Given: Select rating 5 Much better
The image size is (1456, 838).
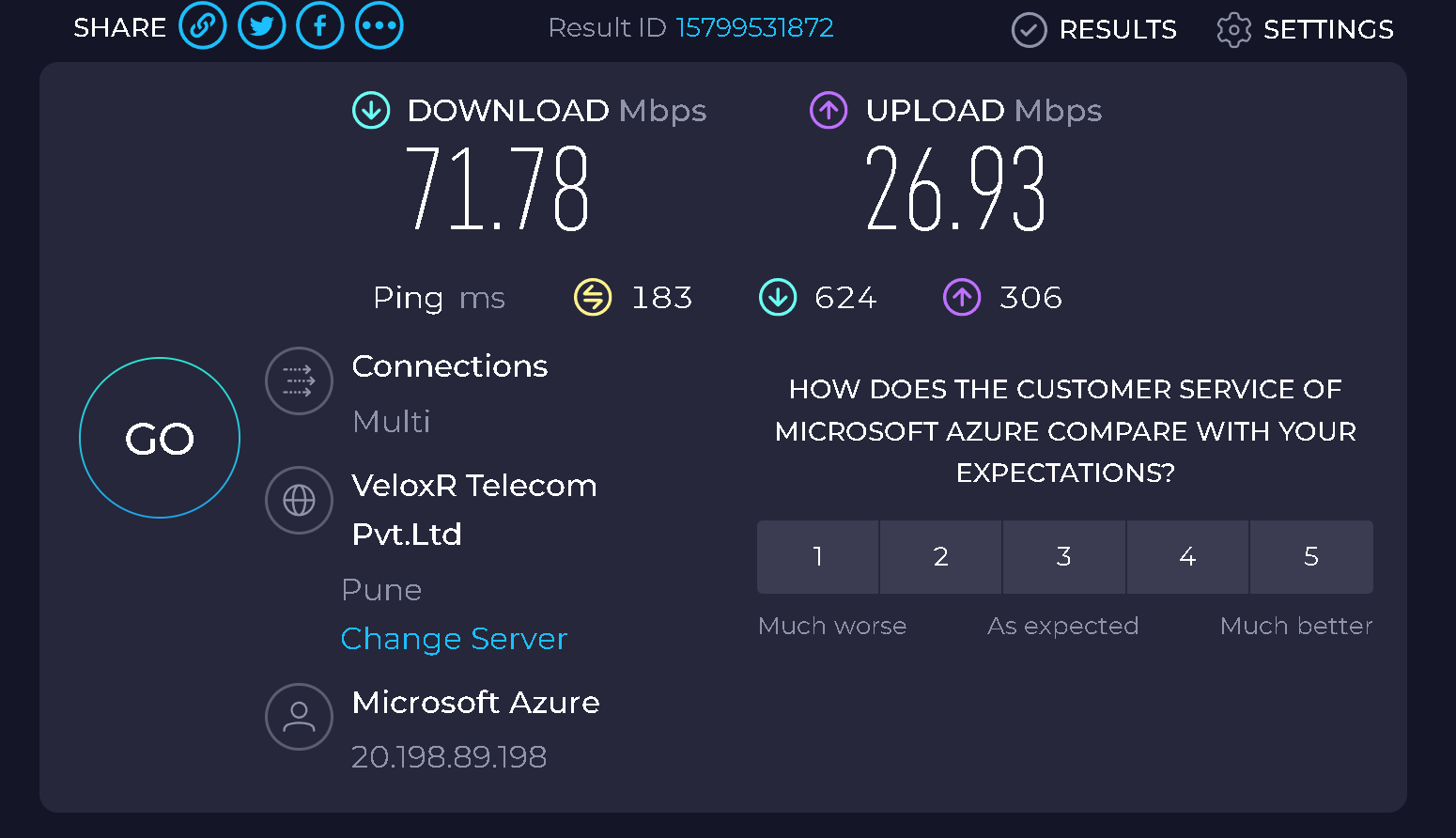Looking at the screenshot, I should 1311,557.
